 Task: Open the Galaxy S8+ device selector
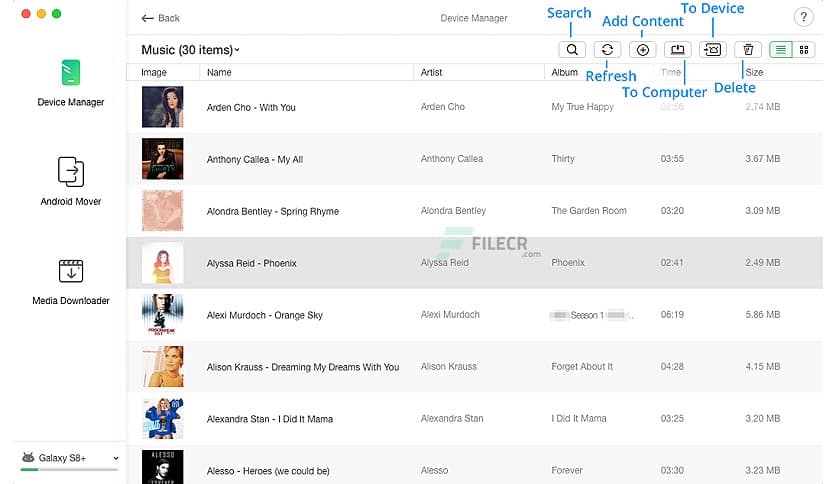[x=70, y=458]
